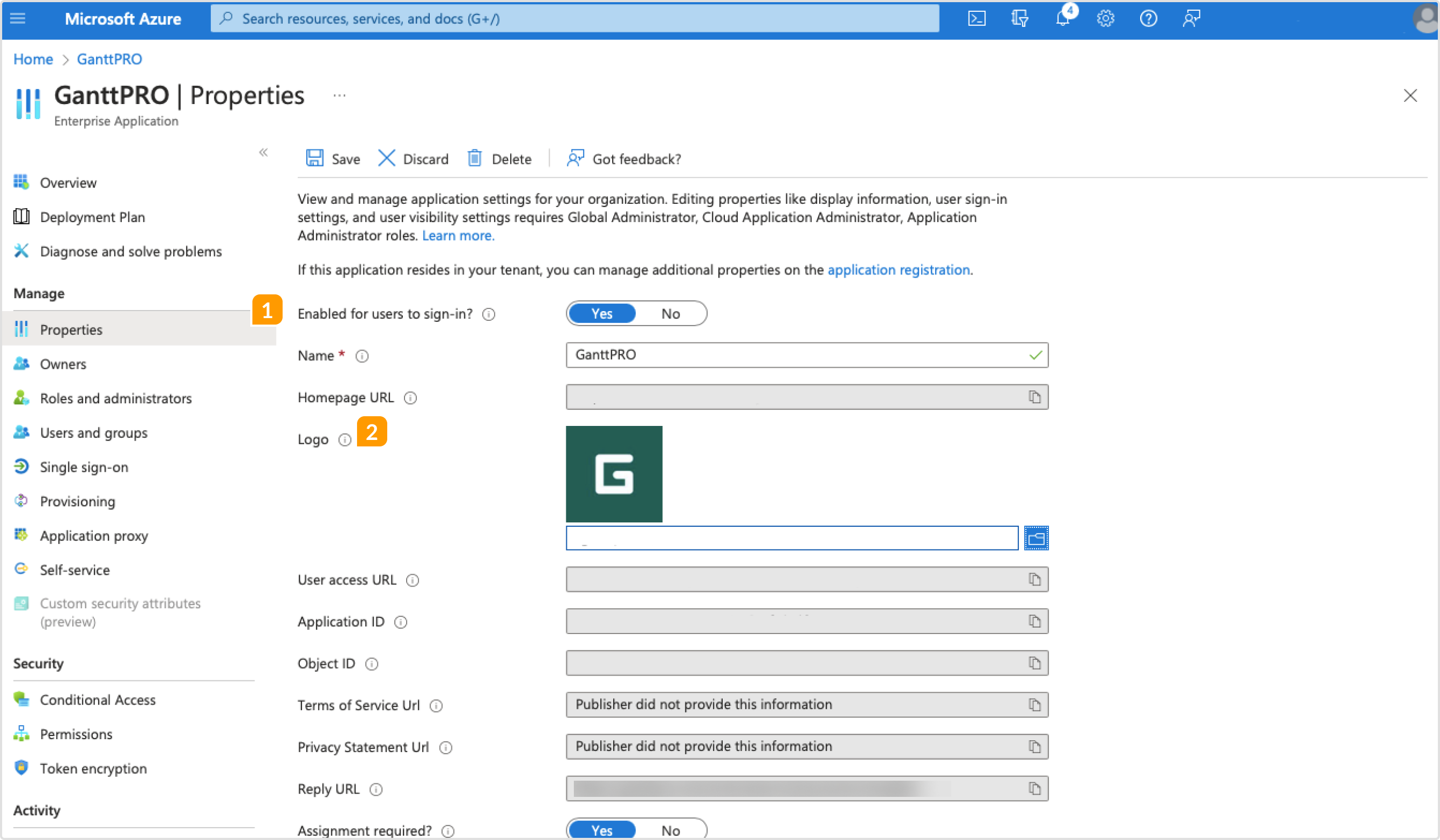Open the portal hamburger menu
This screenshot has width=1440, height=840.
pyautogui.click(x=18, y=19)
